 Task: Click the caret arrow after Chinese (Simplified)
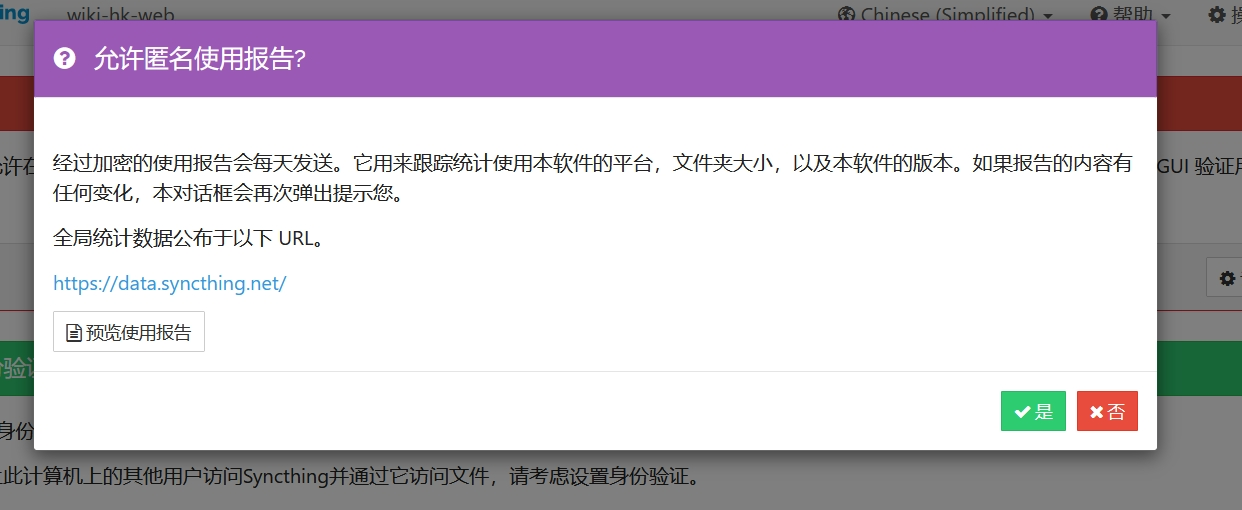point(1047,16)
